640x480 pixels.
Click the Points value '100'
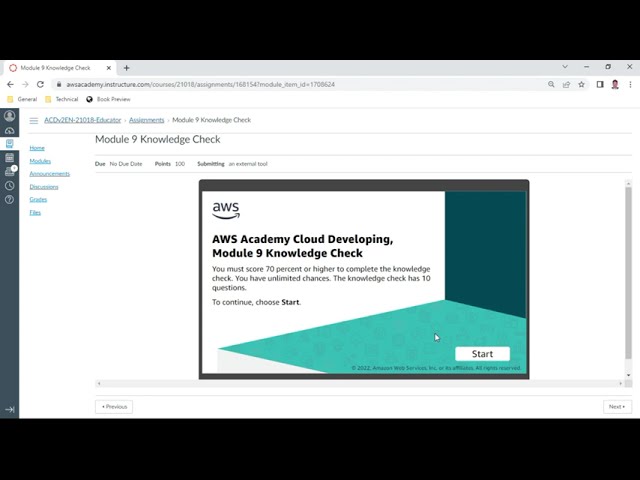click(180, 164)
